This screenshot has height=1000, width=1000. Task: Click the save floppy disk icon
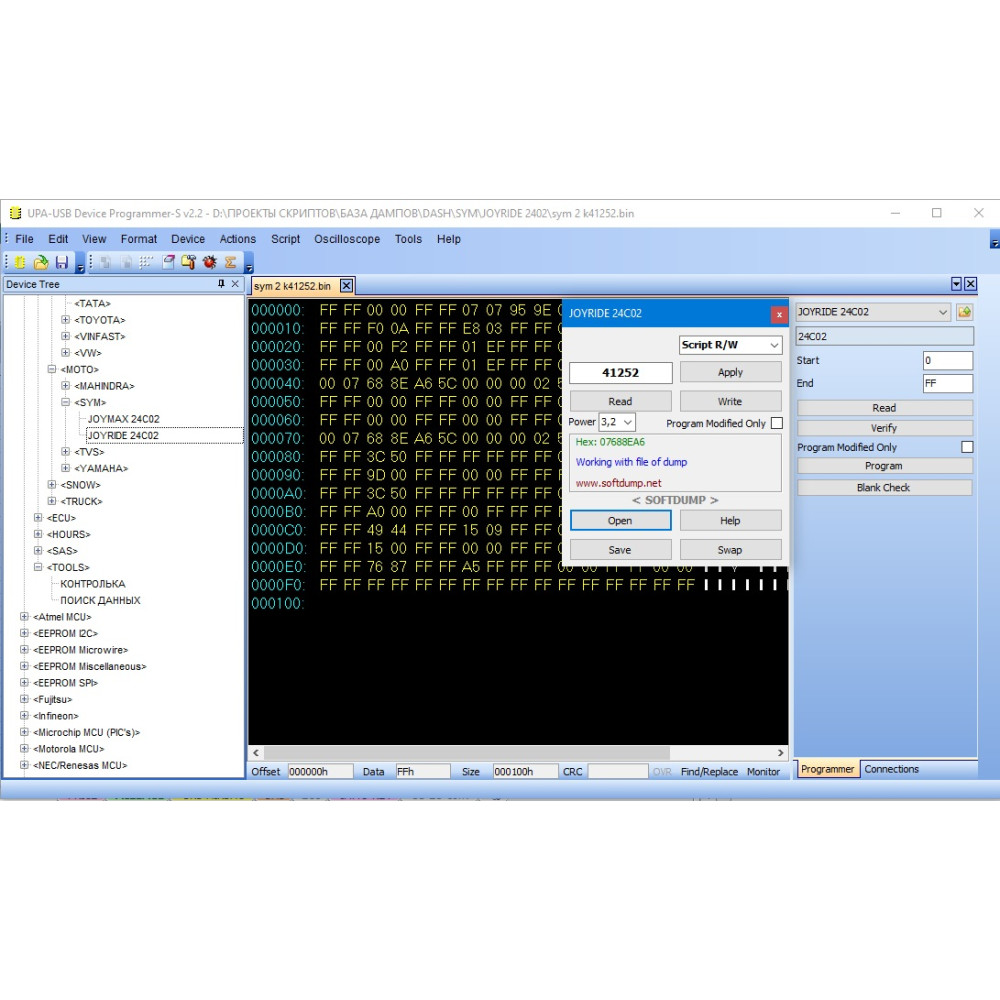click(x=62, y=262)
